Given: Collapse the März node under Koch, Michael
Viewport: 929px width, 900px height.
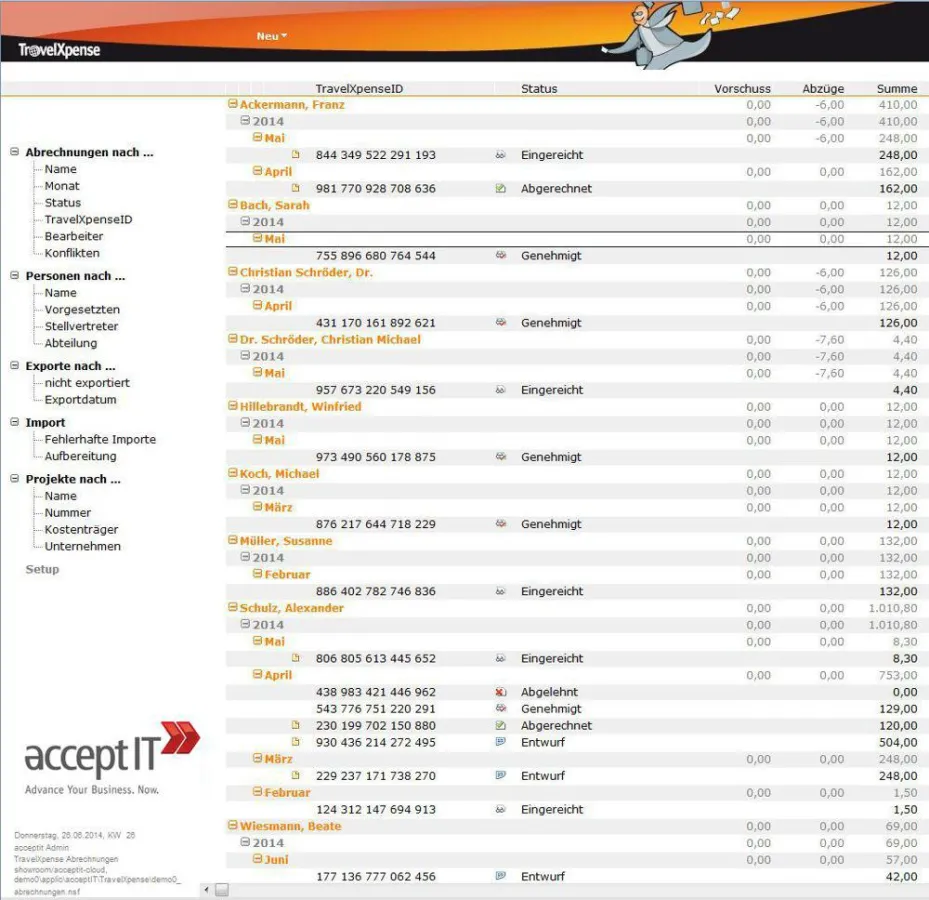Looking at the screenshot, I should 257,507.
